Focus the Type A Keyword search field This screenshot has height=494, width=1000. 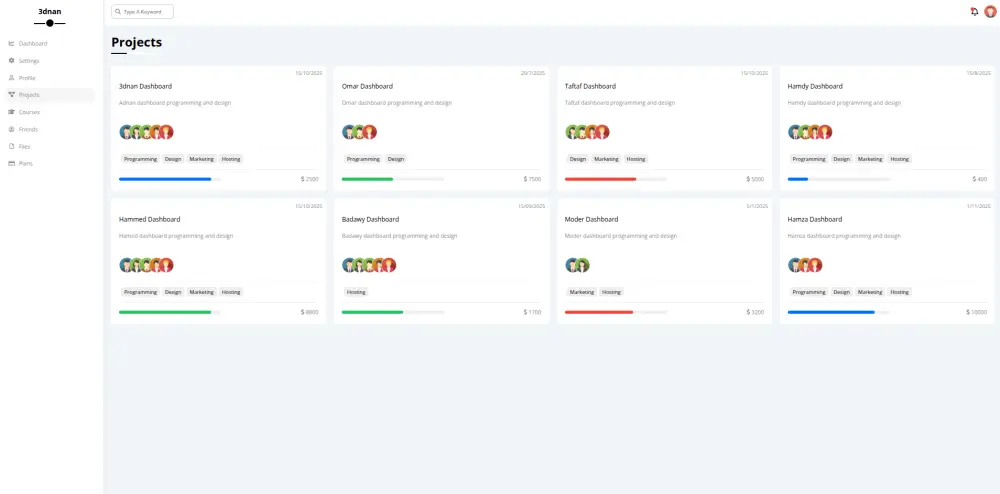(x=142, y=11)
